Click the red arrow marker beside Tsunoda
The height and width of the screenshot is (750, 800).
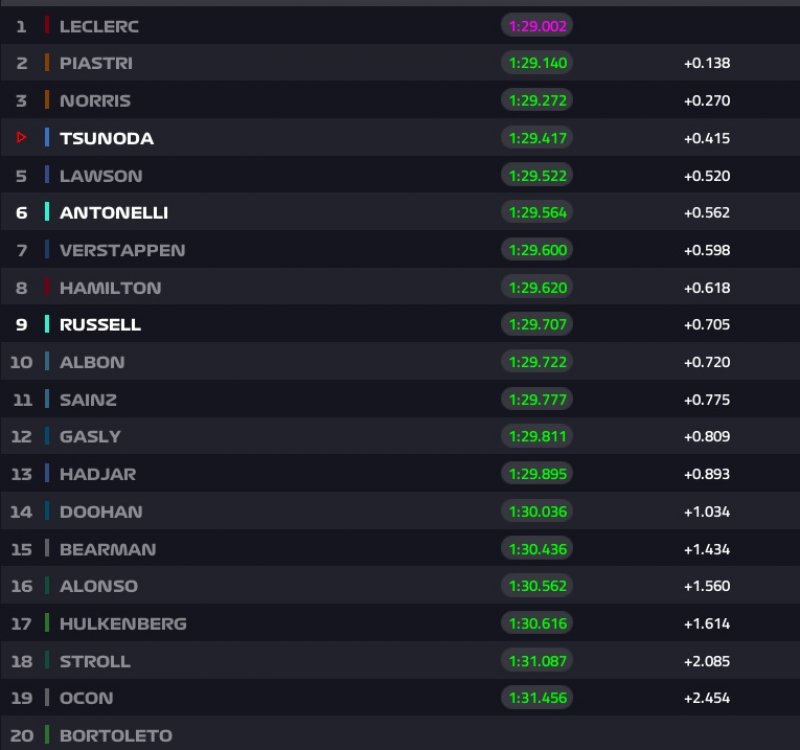pyautogui.click(x=22, y=138)
